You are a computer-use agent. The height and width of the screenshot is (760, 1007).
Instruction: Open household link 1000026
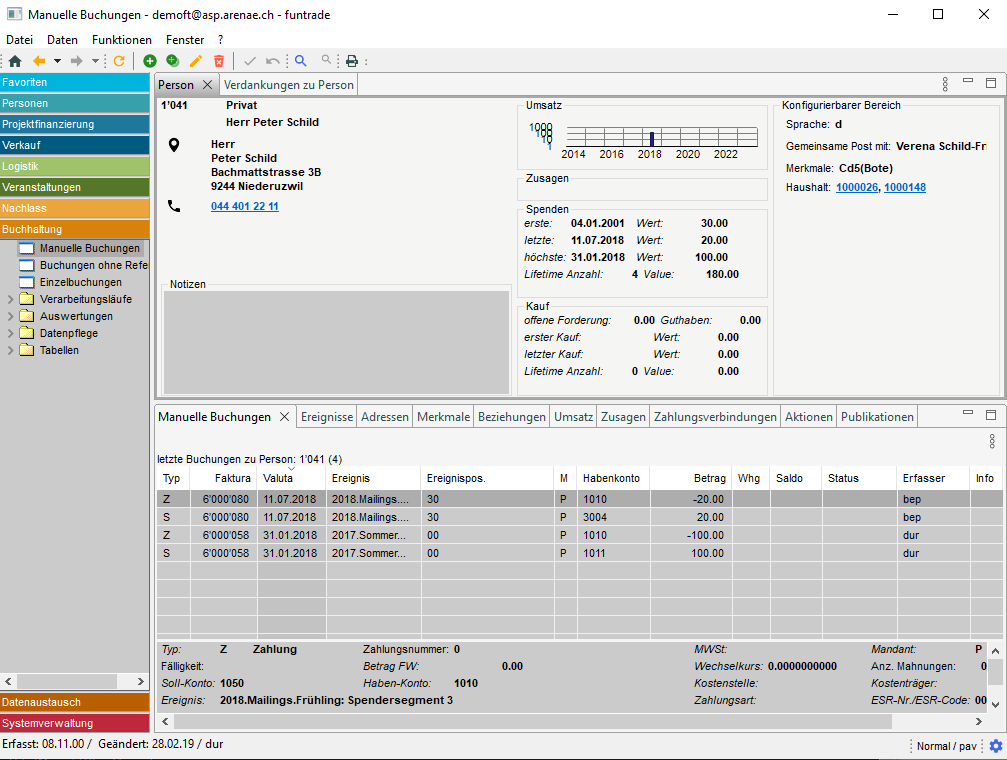click(856, 187)
